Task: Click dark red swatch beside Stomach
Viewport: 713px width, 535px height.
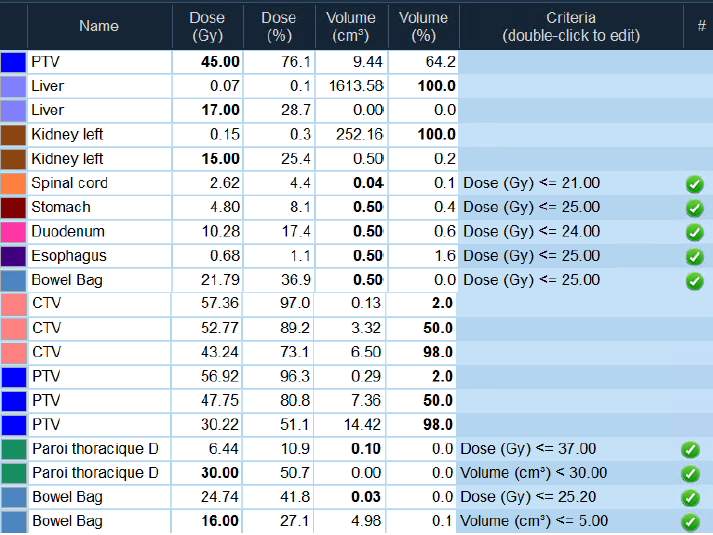Action: [x=14, y=208]
